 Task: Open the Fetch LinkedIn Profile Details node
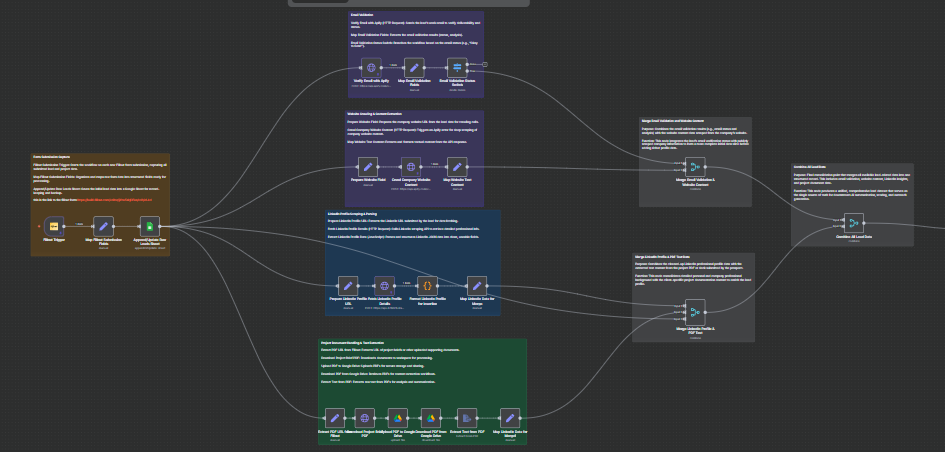(385, 286)
